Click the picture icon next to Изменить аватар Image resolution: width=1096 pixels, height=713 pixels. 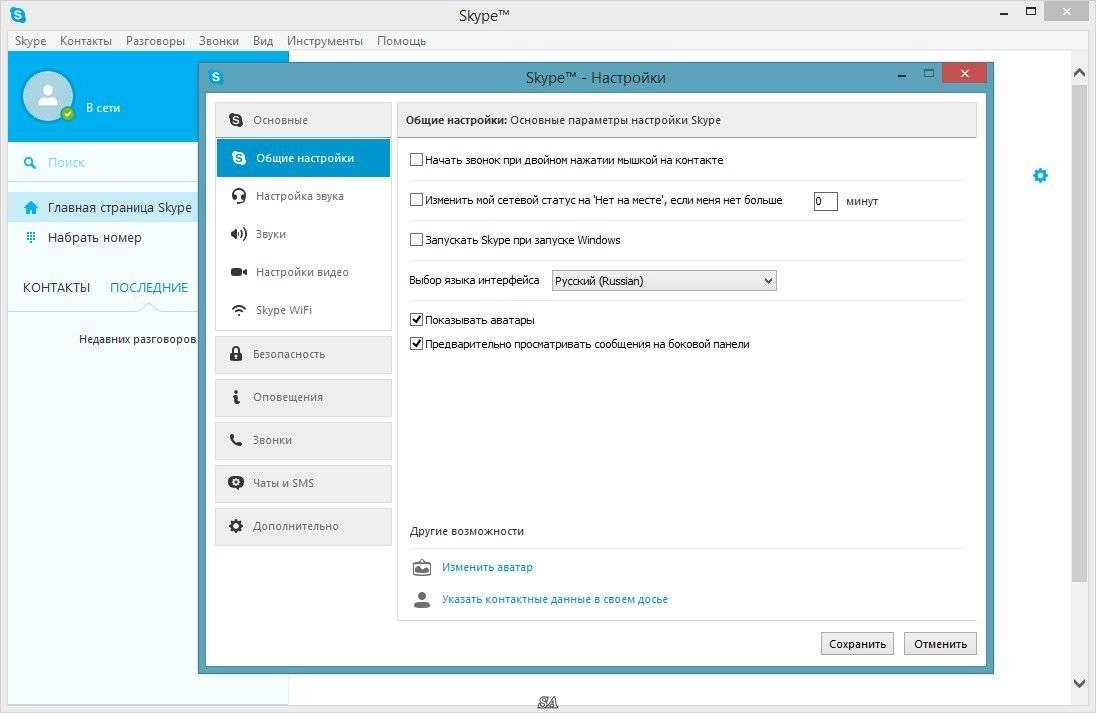pyautogui.click(x=422, y=568)
